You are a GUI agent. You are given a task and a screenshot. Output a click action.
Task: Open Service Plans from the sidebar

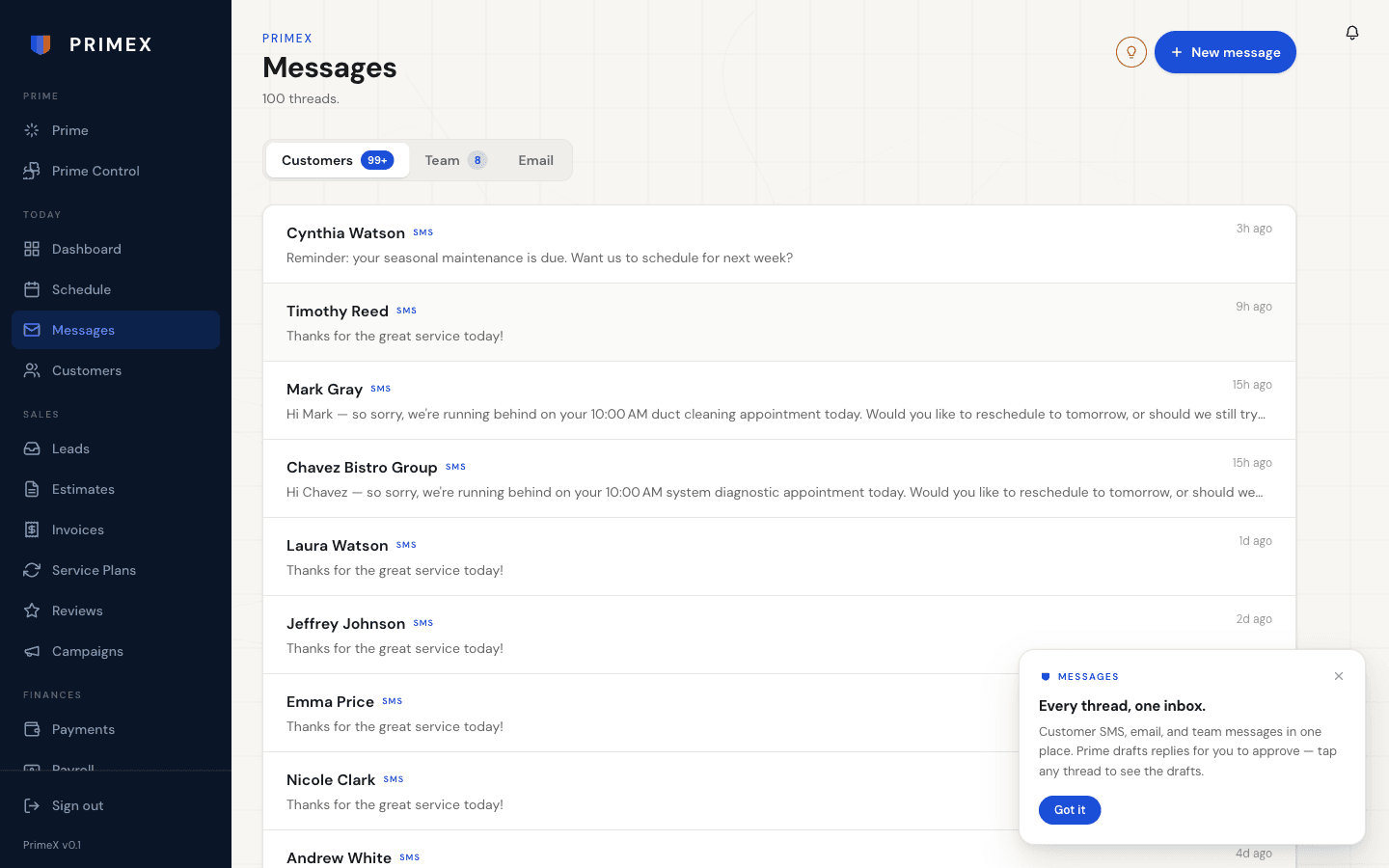pyautogui.click(x=116, y=570)
